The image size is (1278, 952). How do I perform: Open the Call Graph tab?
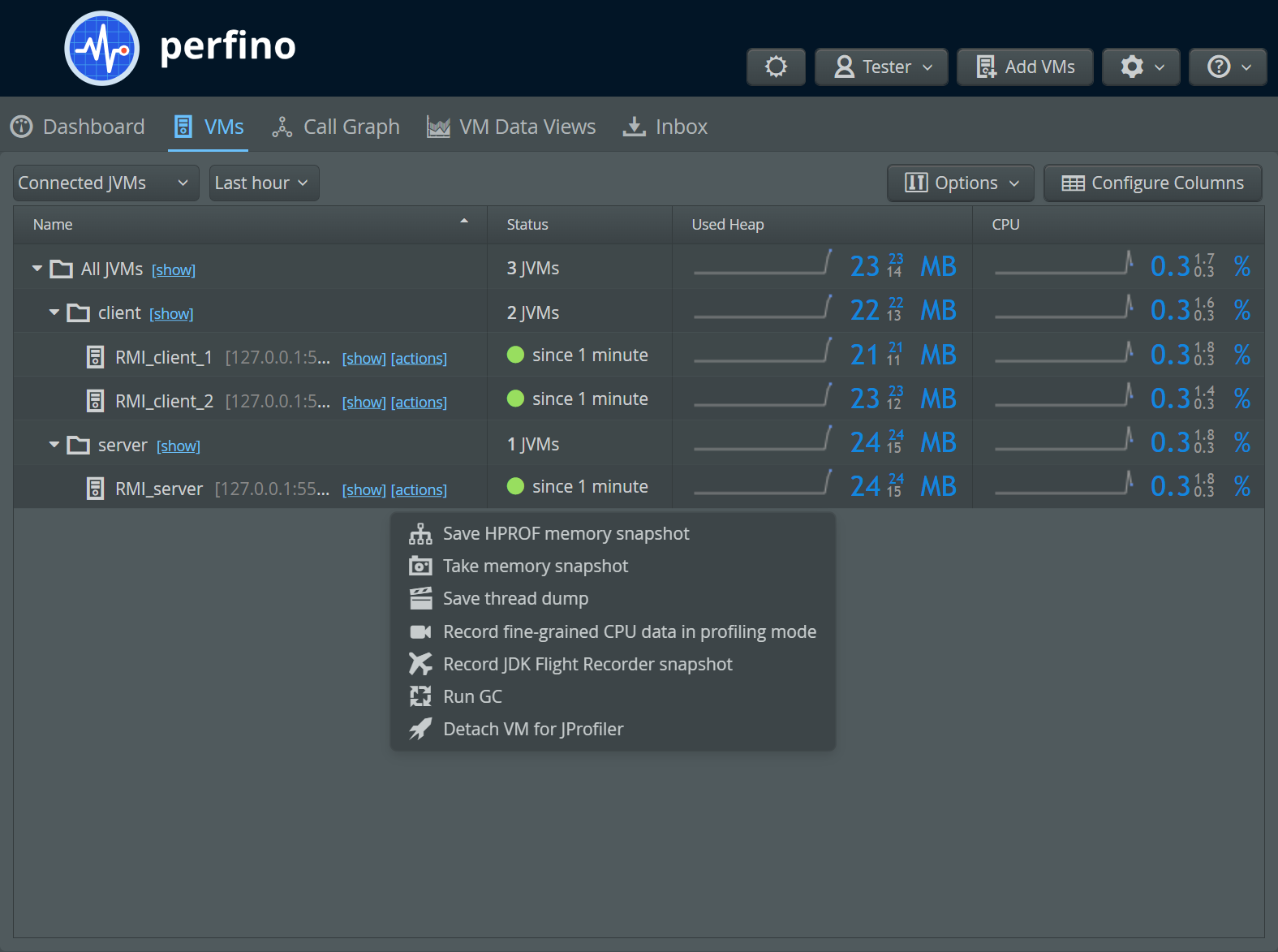(335, 127)
